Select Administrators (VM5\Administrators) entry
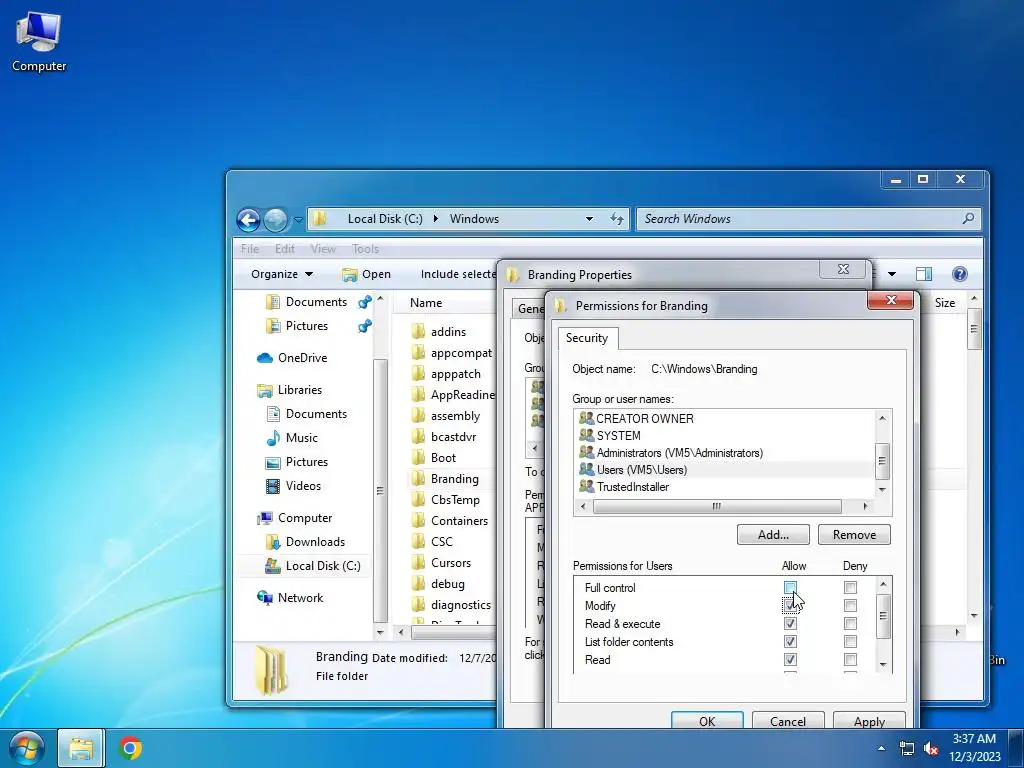 724,453
